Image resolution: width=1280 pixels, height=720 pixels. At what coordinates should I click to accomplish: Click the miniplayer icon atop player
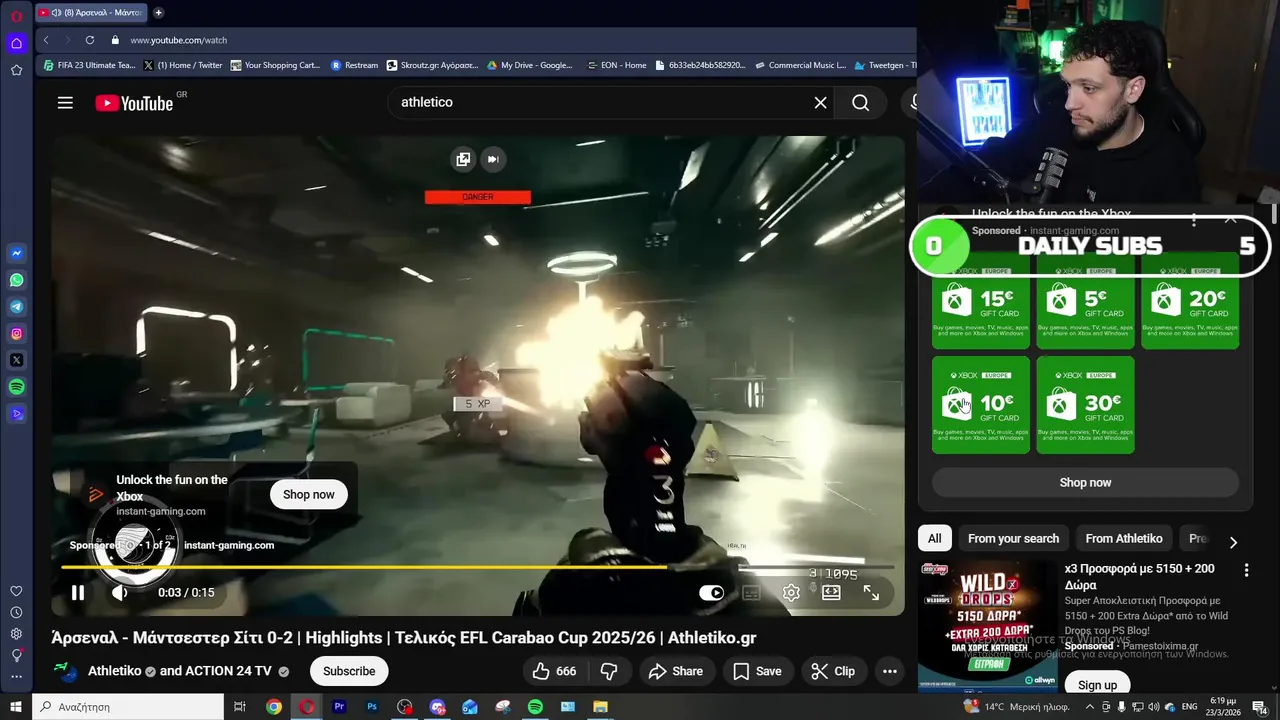463,159
